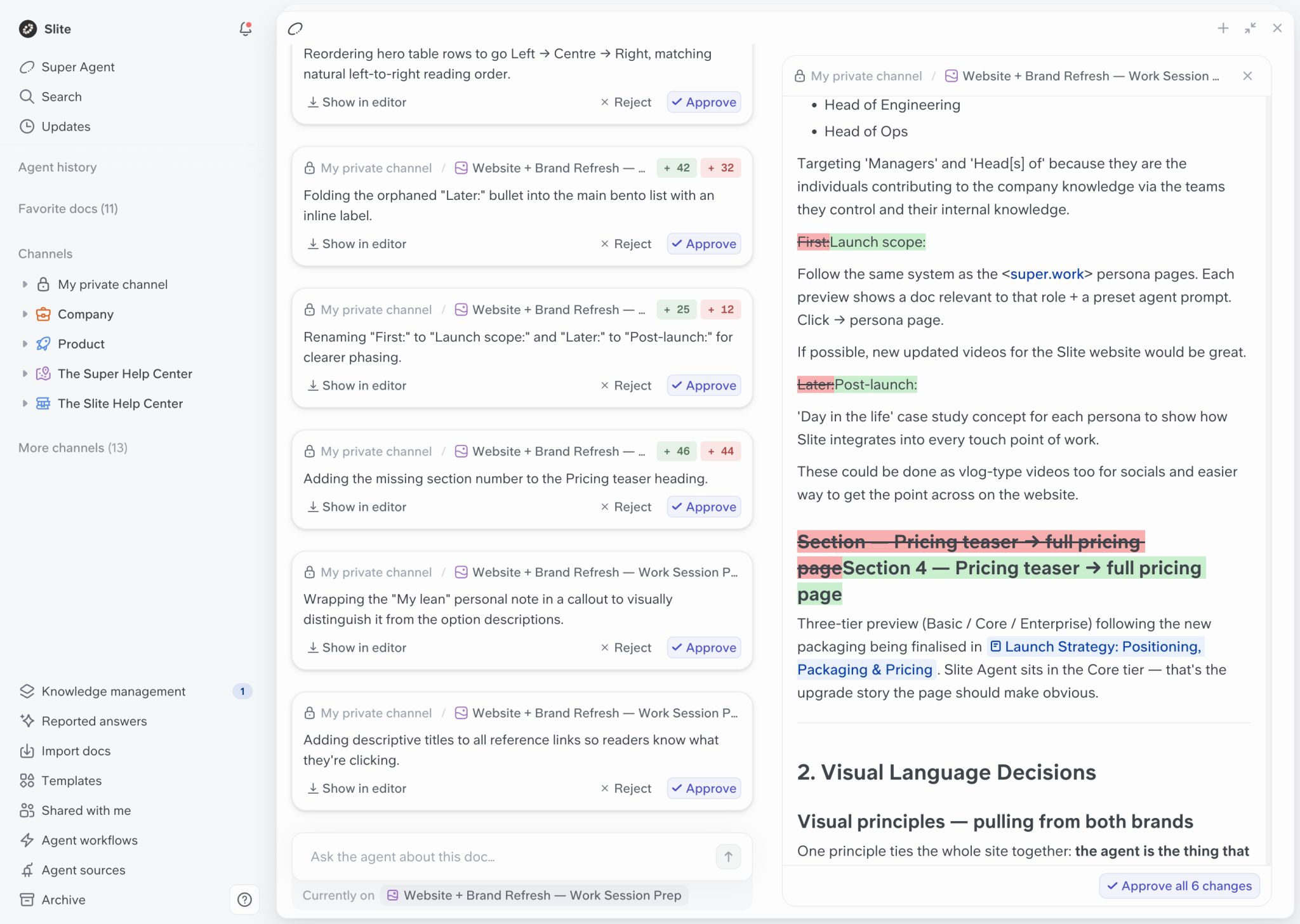The height and width of the screenshot is (924, 1300).
Task: Approve the hero table reordering suggestion
Action: pos(704,102)
